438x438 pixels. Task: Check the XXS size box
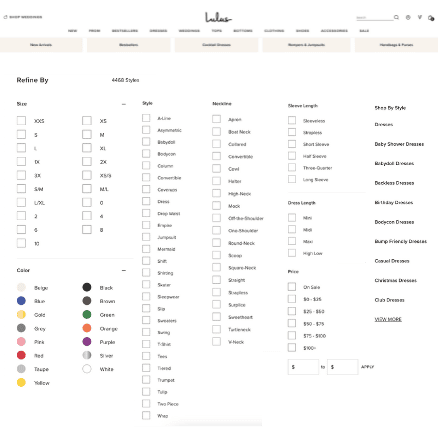pyautogui.click(x=21, y=120)
